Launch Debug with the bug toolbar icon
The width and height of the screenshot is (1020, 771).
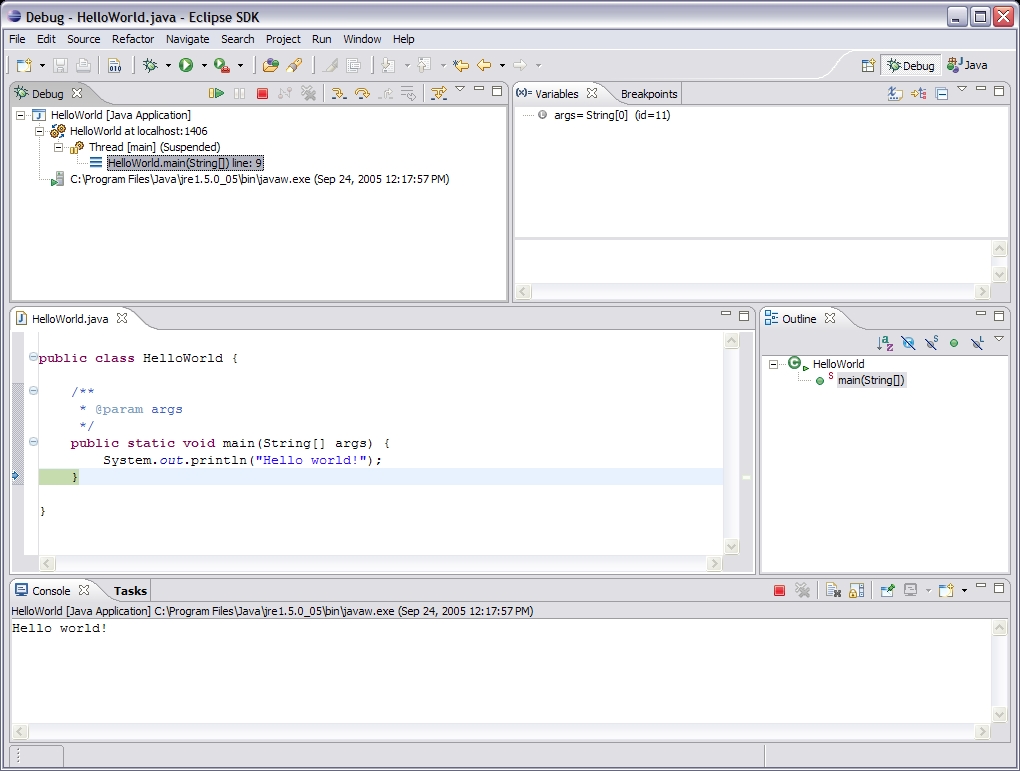[150, 65]
